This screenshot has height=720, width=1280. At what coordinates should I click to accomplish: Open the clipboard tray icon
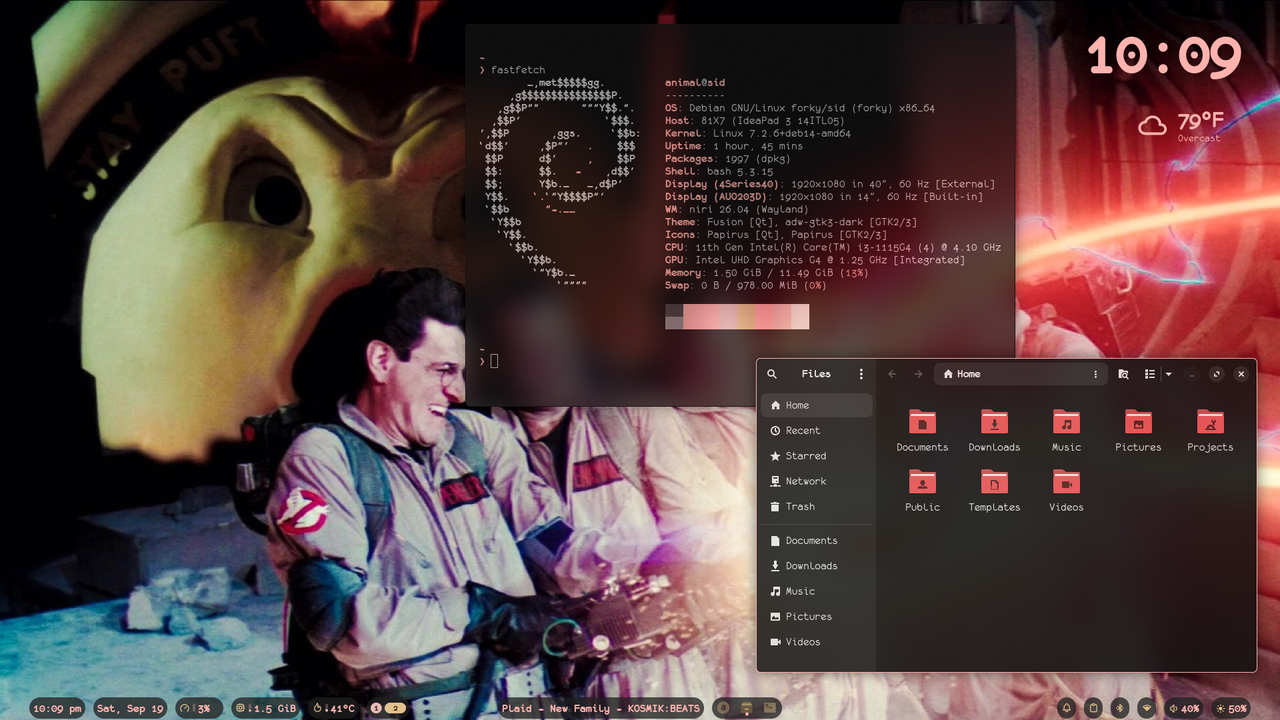point(1094,708)
